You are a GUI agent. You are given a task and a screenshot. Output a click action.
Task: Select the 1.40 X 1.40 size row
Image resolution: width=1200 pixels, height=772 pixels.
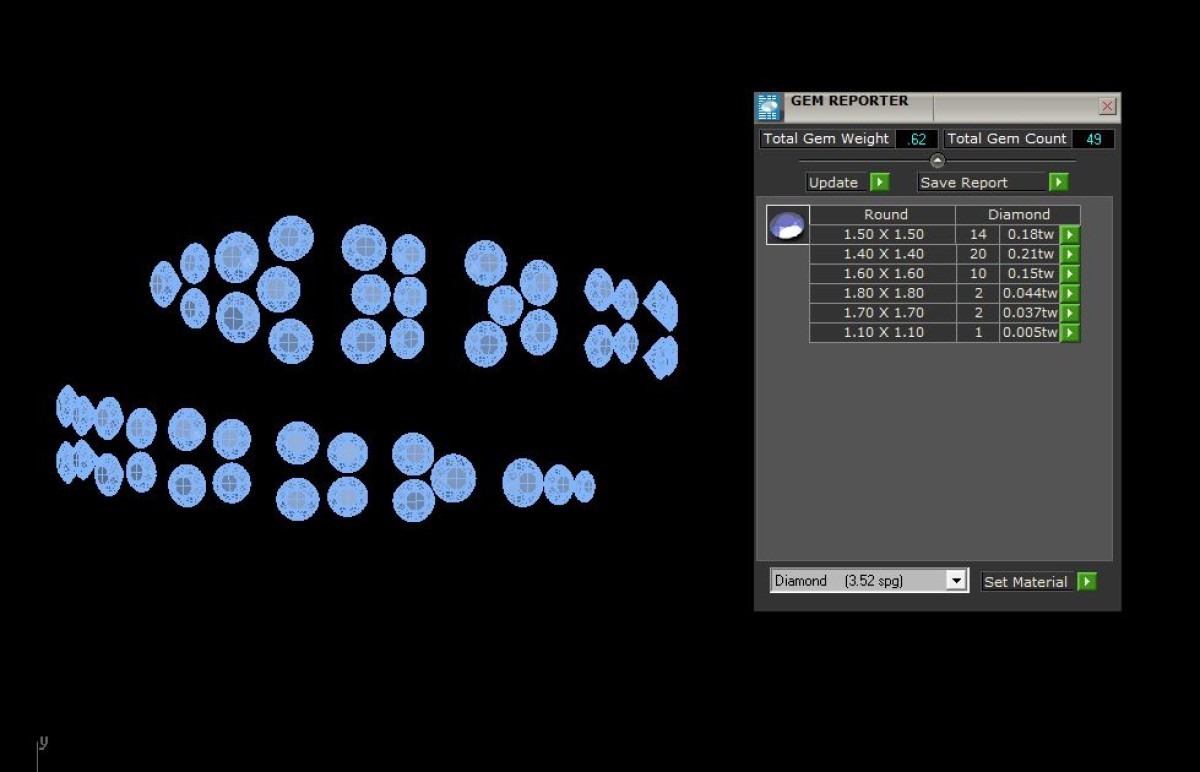[883, 254]
